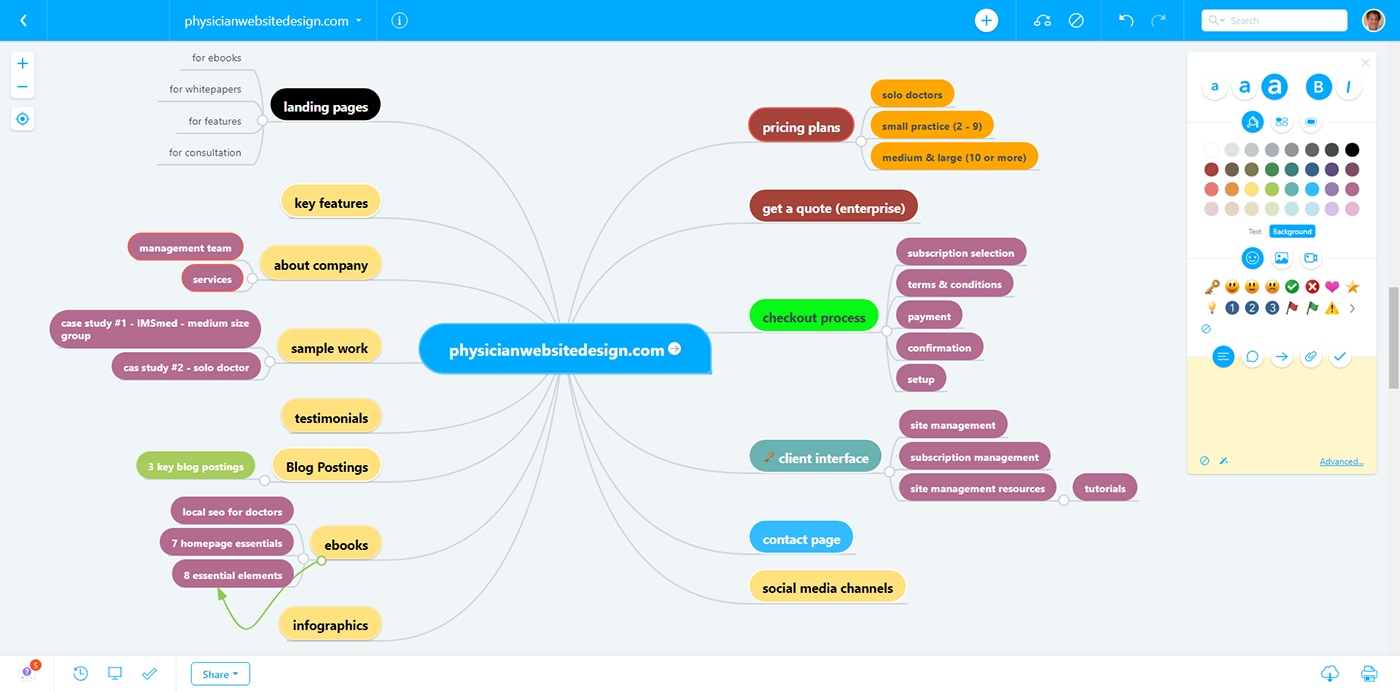Open the history view clock icon
The height and width of the screenshot is (692, 1400).
(x=81, y=674)
